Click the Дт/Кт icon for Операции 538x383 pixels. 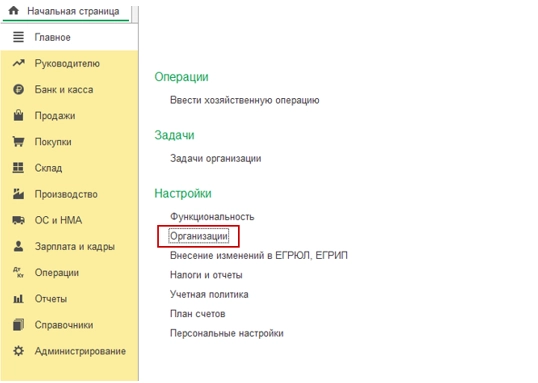(19, 272)
